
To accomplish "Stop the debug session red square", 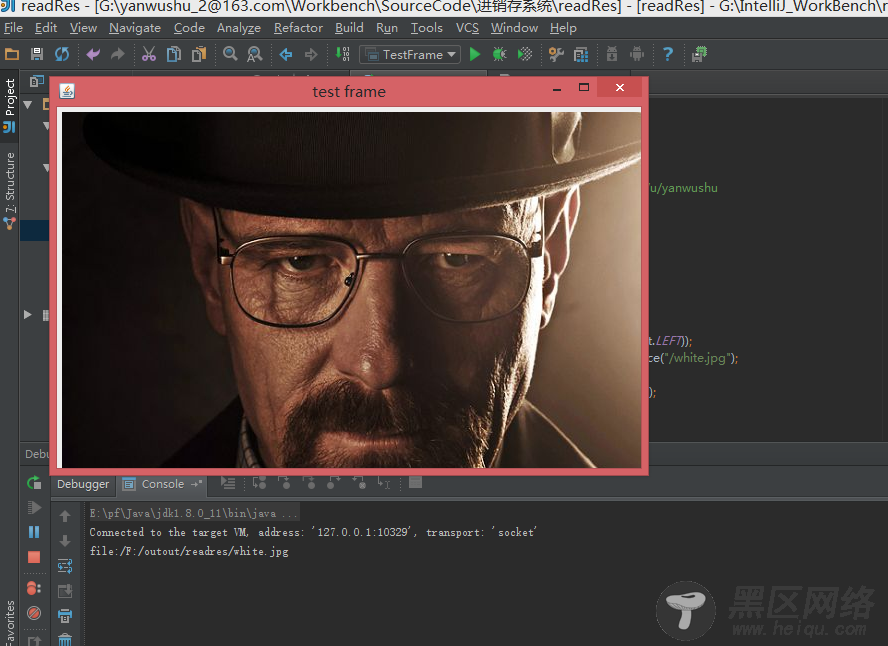I will 34,557.
